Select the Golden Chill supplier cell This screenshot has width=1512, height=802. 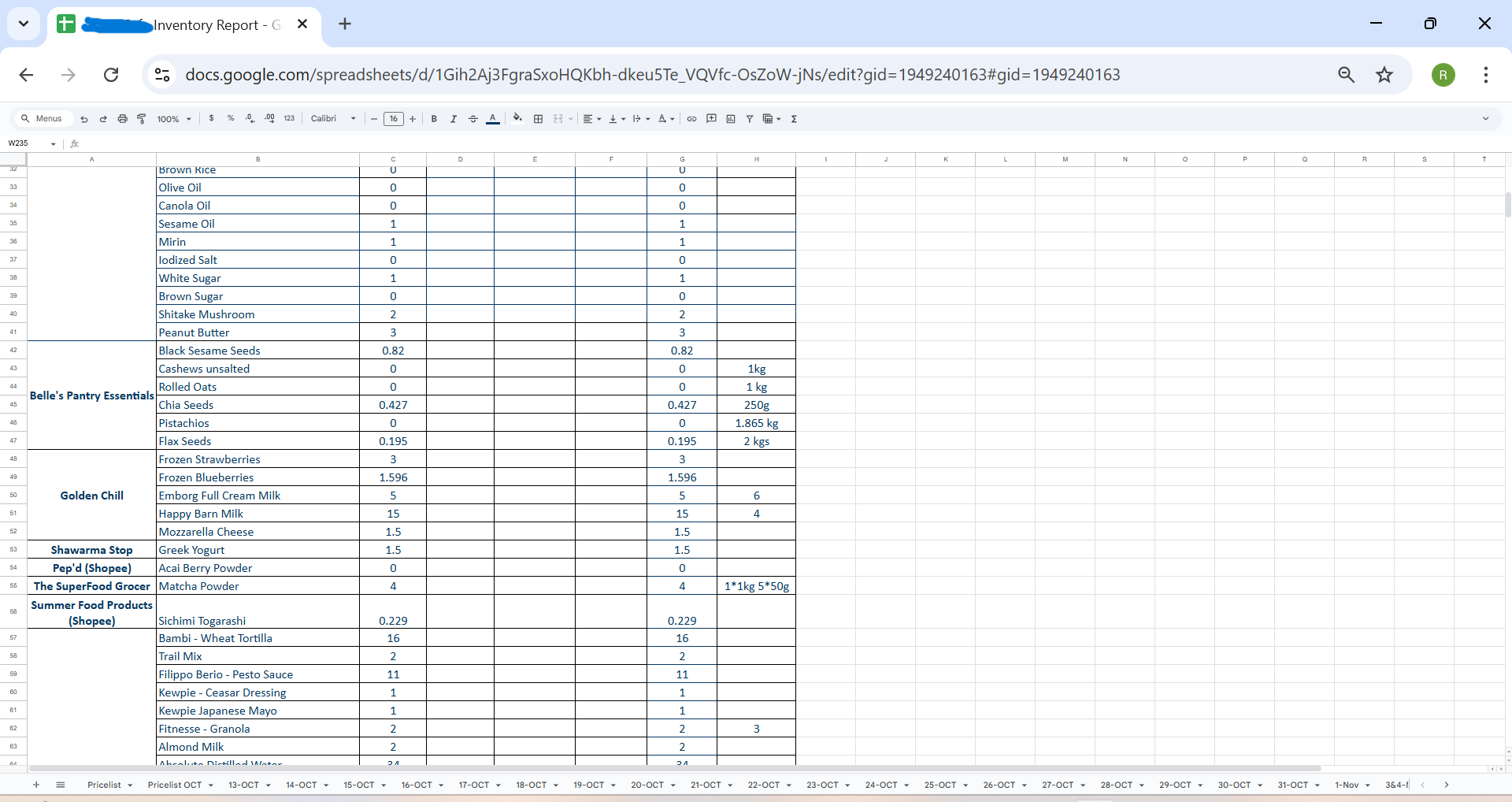(92, 496)
